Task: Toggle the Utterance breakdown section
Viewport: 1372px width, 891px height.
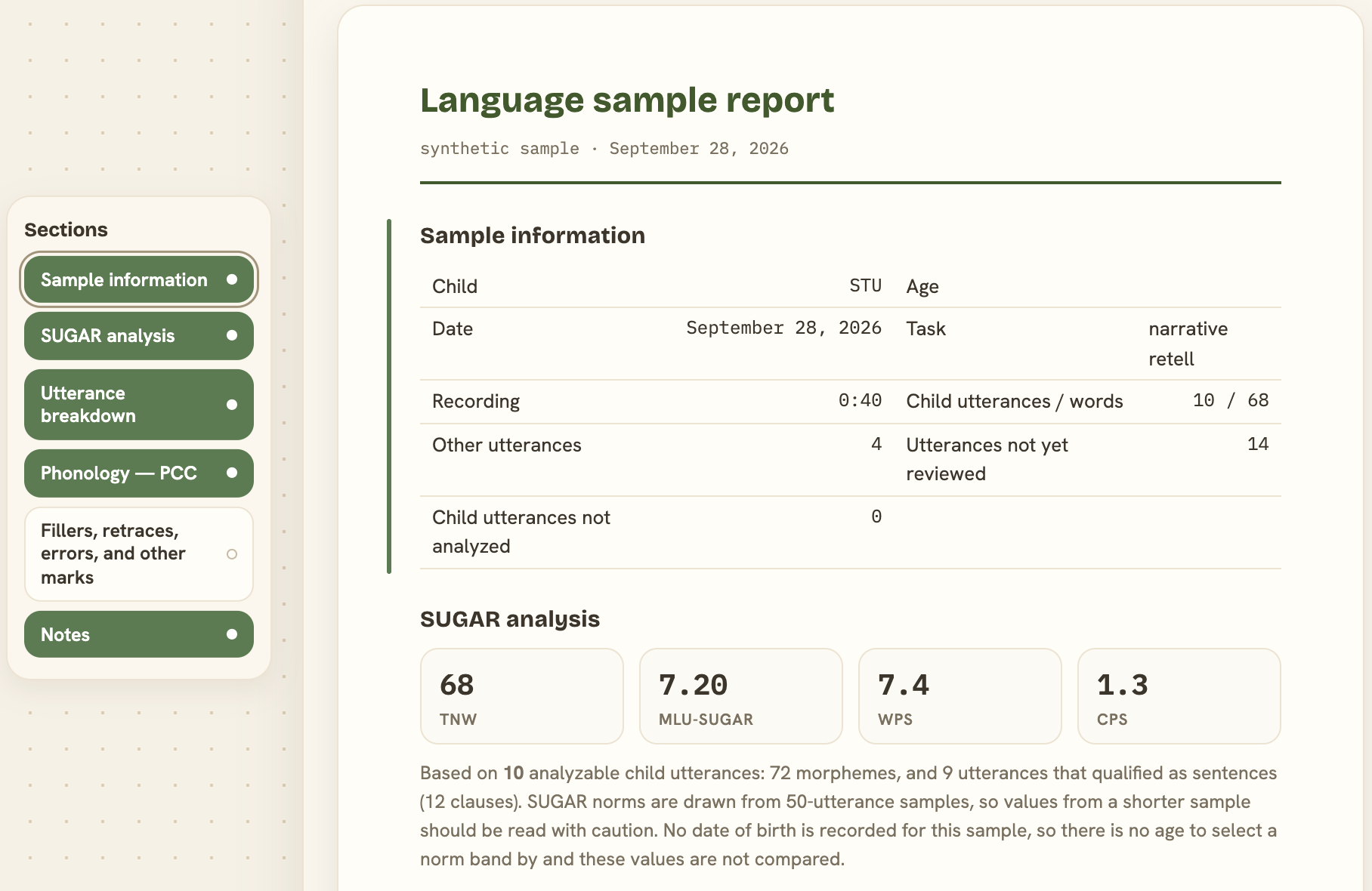Action: coord(139,405)
